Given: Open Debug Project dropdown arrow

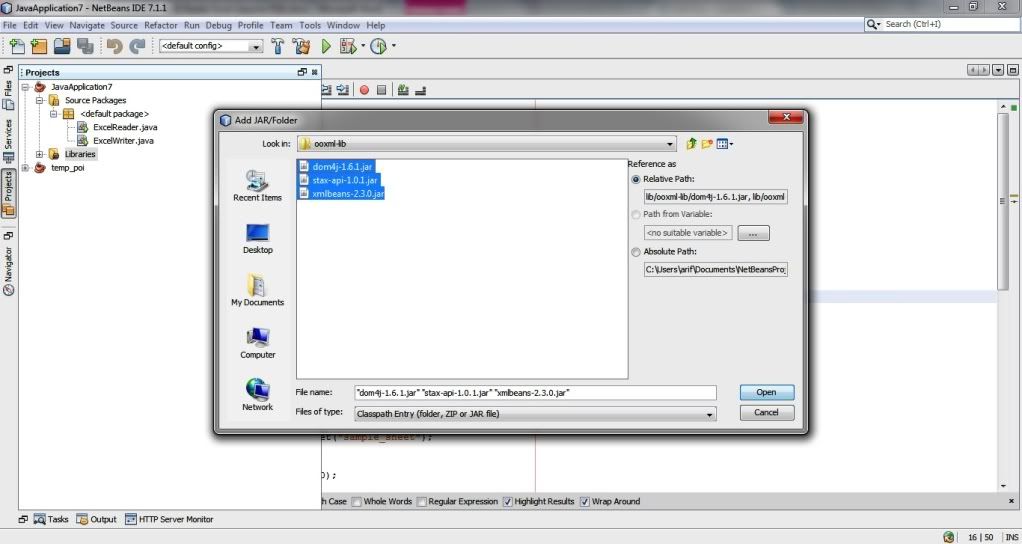Looking at the screenshot, I should point(363,46).
